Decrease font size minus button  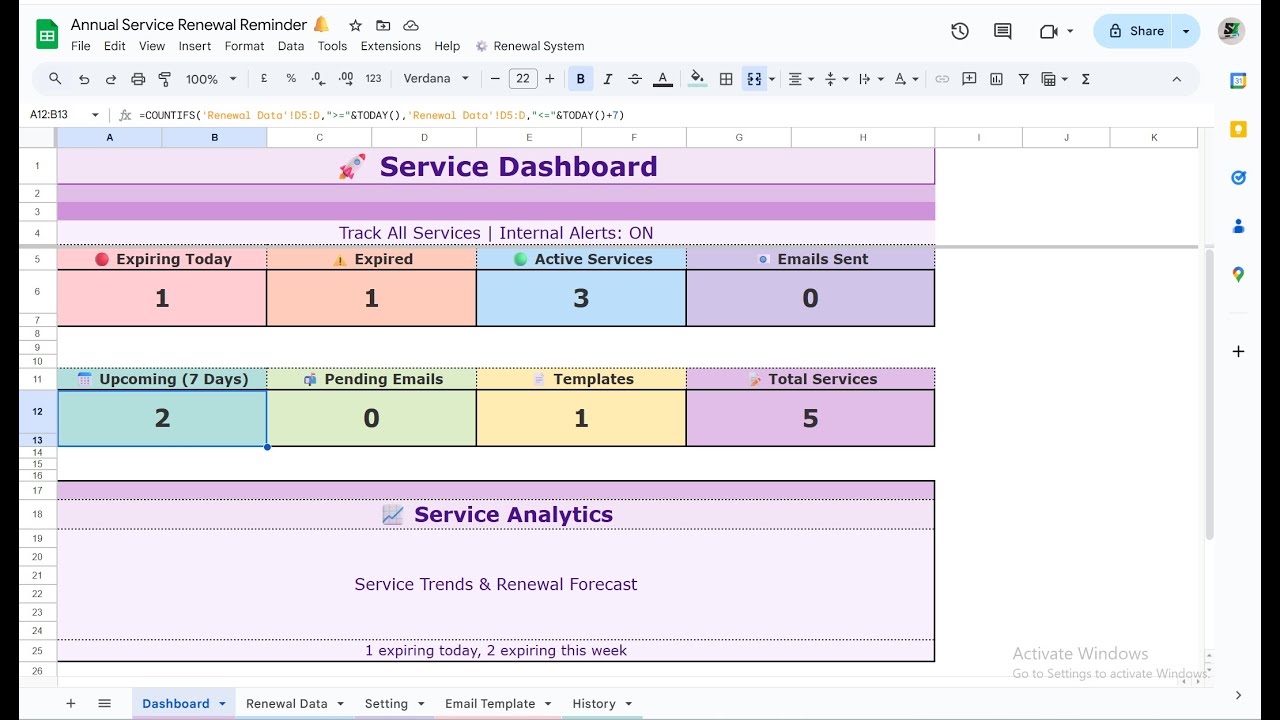(495, 79)
